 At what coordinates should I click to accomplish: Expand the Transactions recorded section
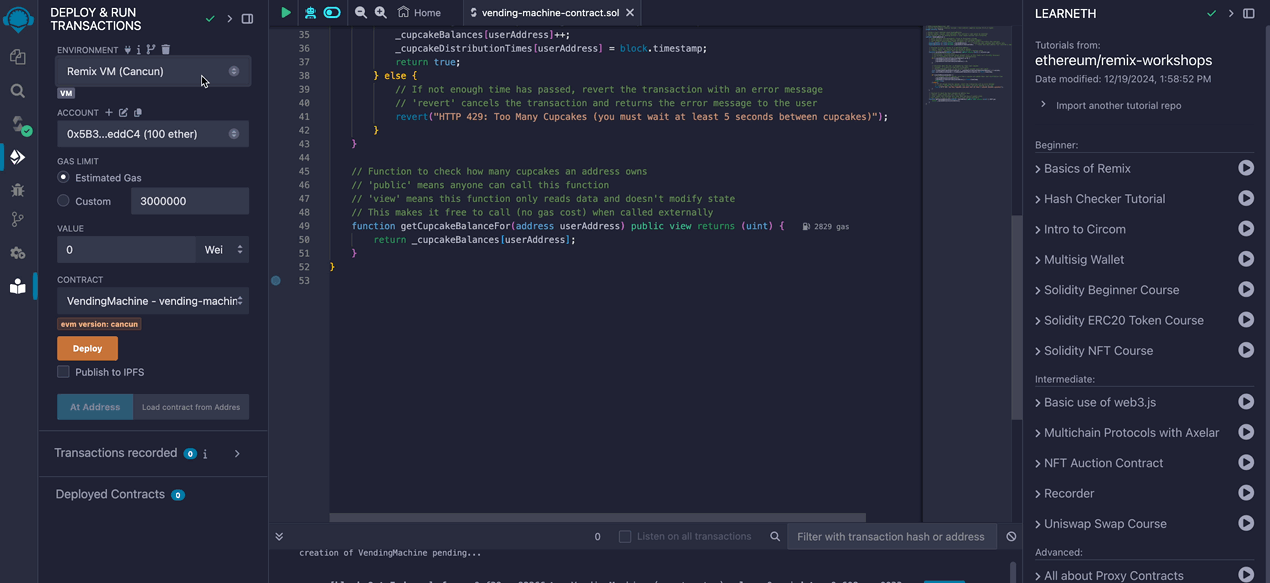237,454
